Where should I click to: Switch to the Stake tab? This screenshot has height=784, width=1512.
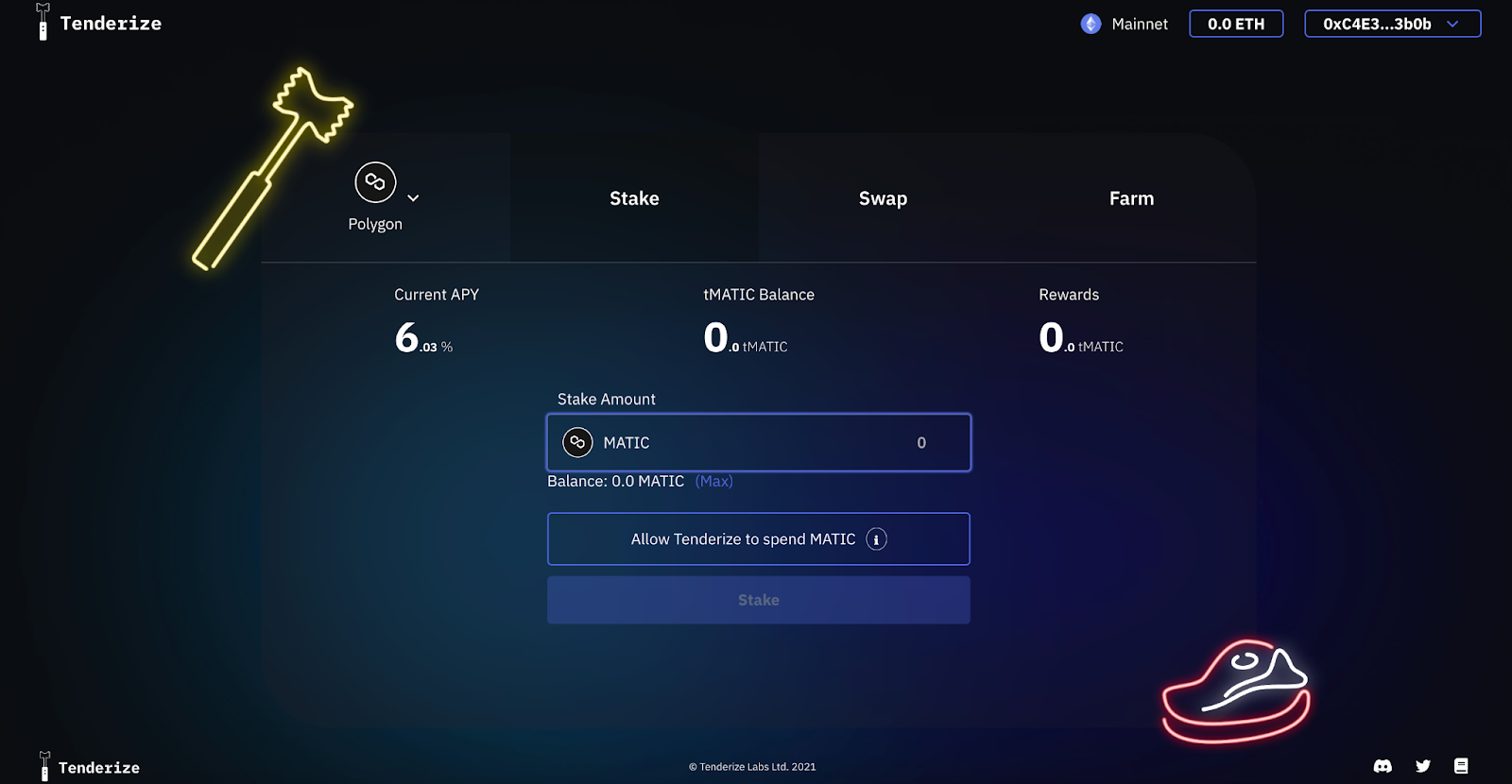coord(634,198)
